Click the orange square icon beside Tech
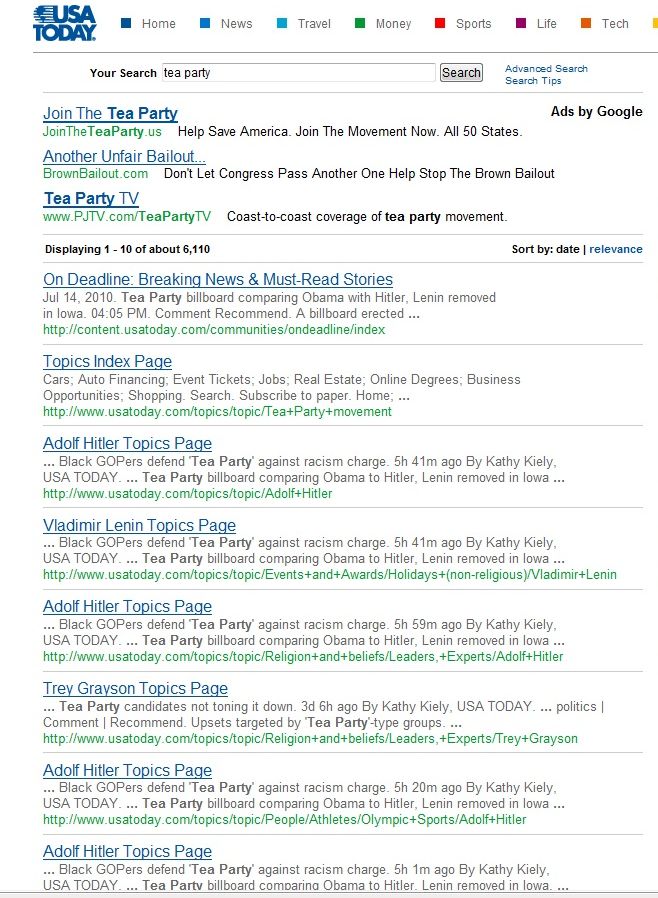The height and width of the screenshot is (898, 658). tap(585, 23)
